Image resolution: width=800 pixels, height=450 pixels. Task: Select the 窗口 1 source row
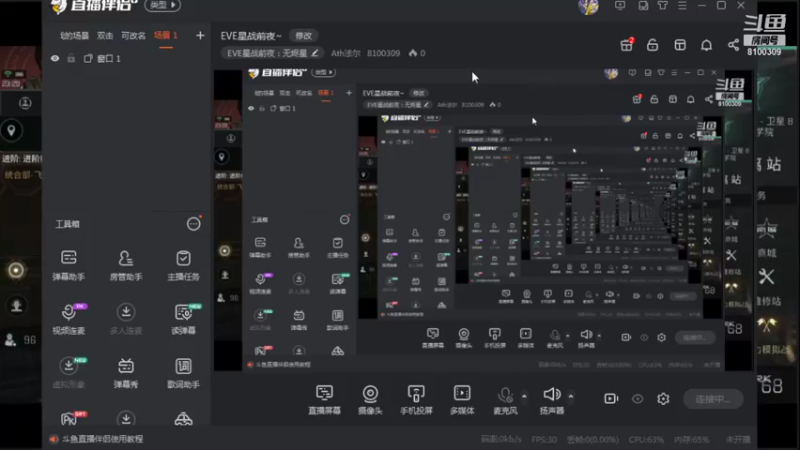[x=128, y=59]
